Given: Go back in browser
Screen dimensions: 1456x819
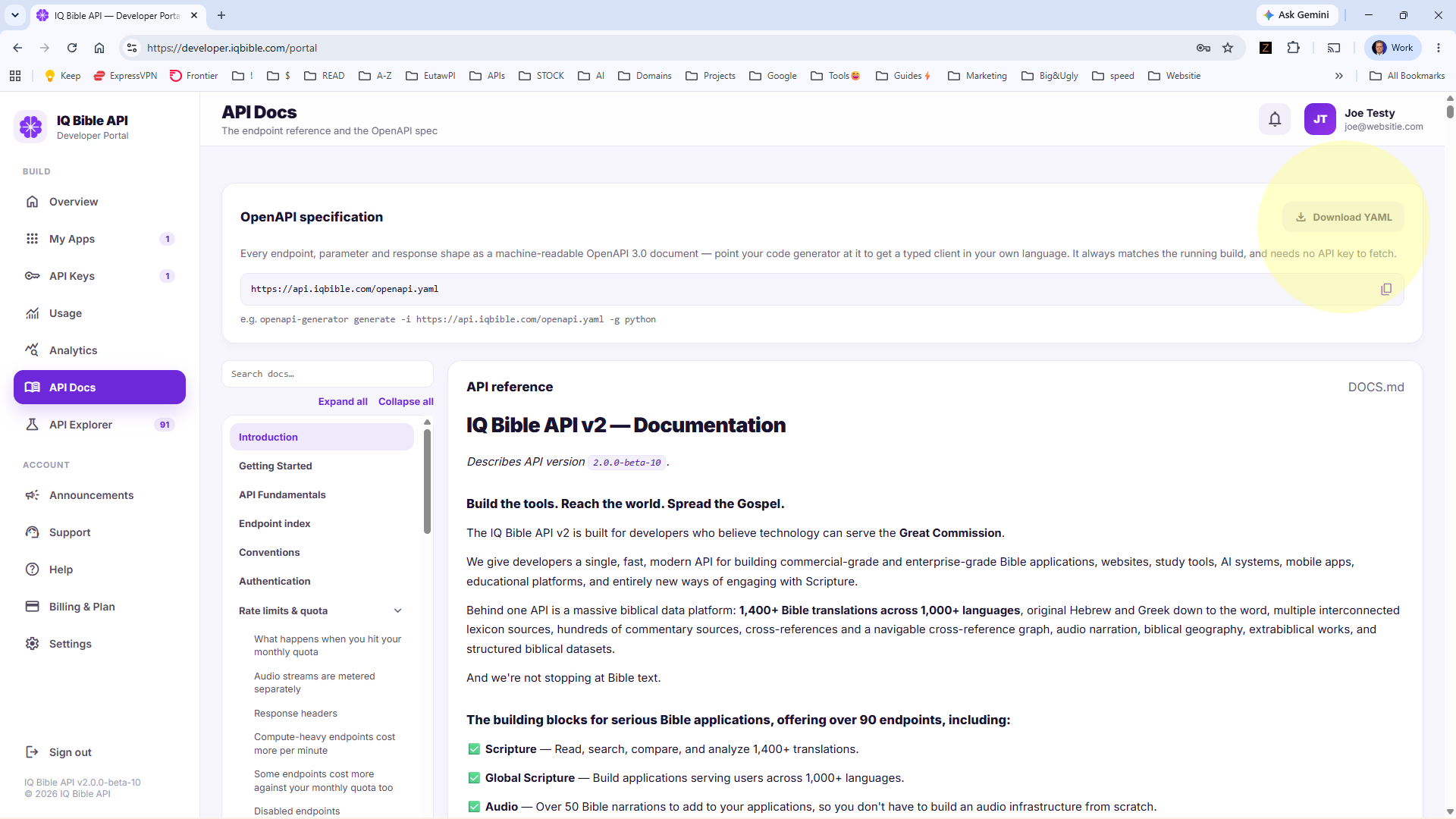Looking at the screenshot, I should pos(17,48).
